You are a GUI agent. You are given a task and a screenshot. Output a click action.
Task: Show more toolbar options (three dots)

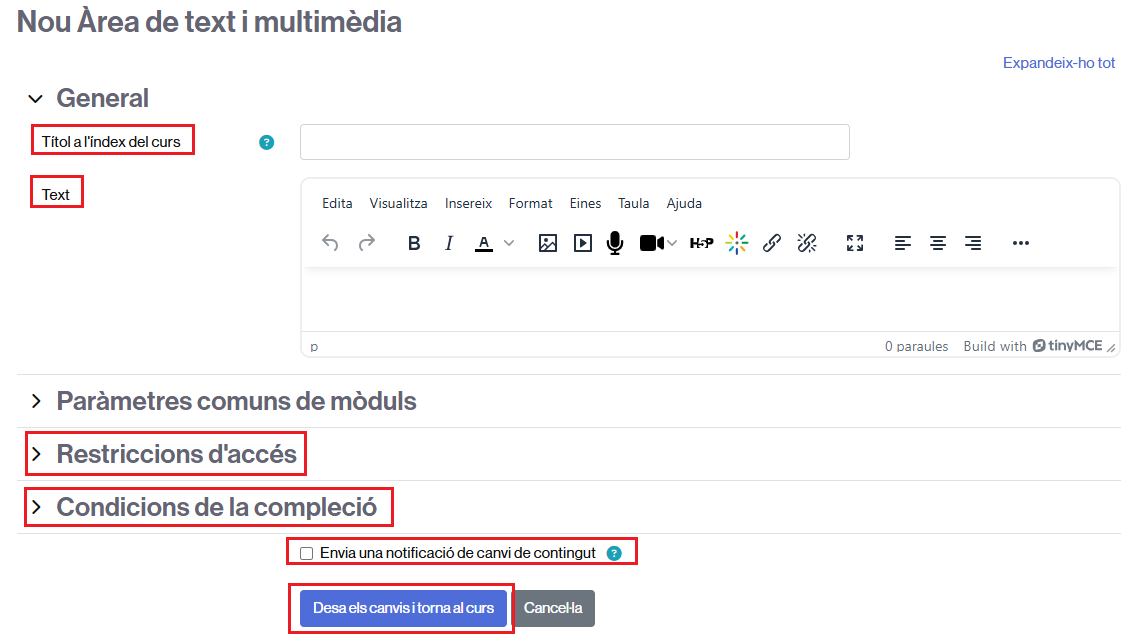(x=1021, y=243)
